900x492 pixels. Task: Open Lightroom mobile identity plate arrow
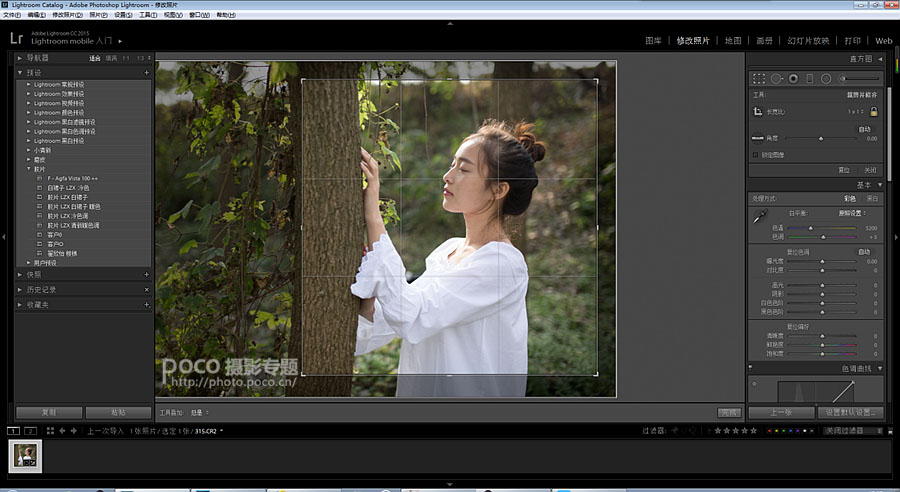coord(120,41)
